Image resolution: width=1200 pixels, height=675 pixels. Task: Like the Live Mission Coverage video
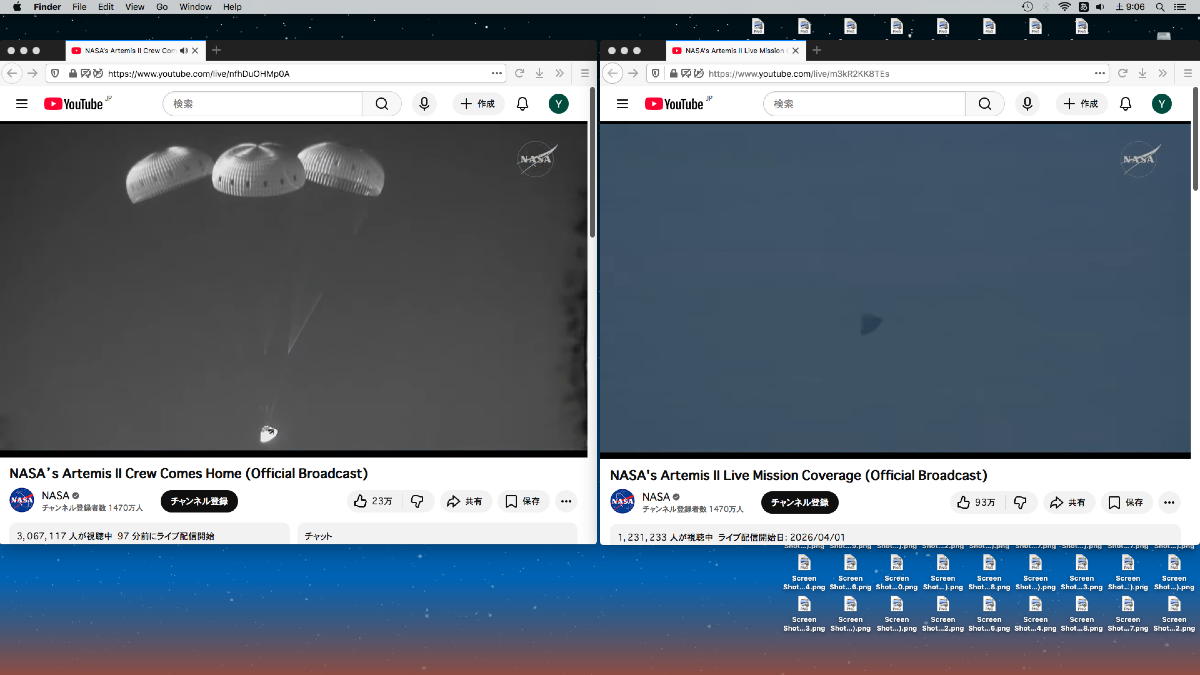click(x=976, y=502)
